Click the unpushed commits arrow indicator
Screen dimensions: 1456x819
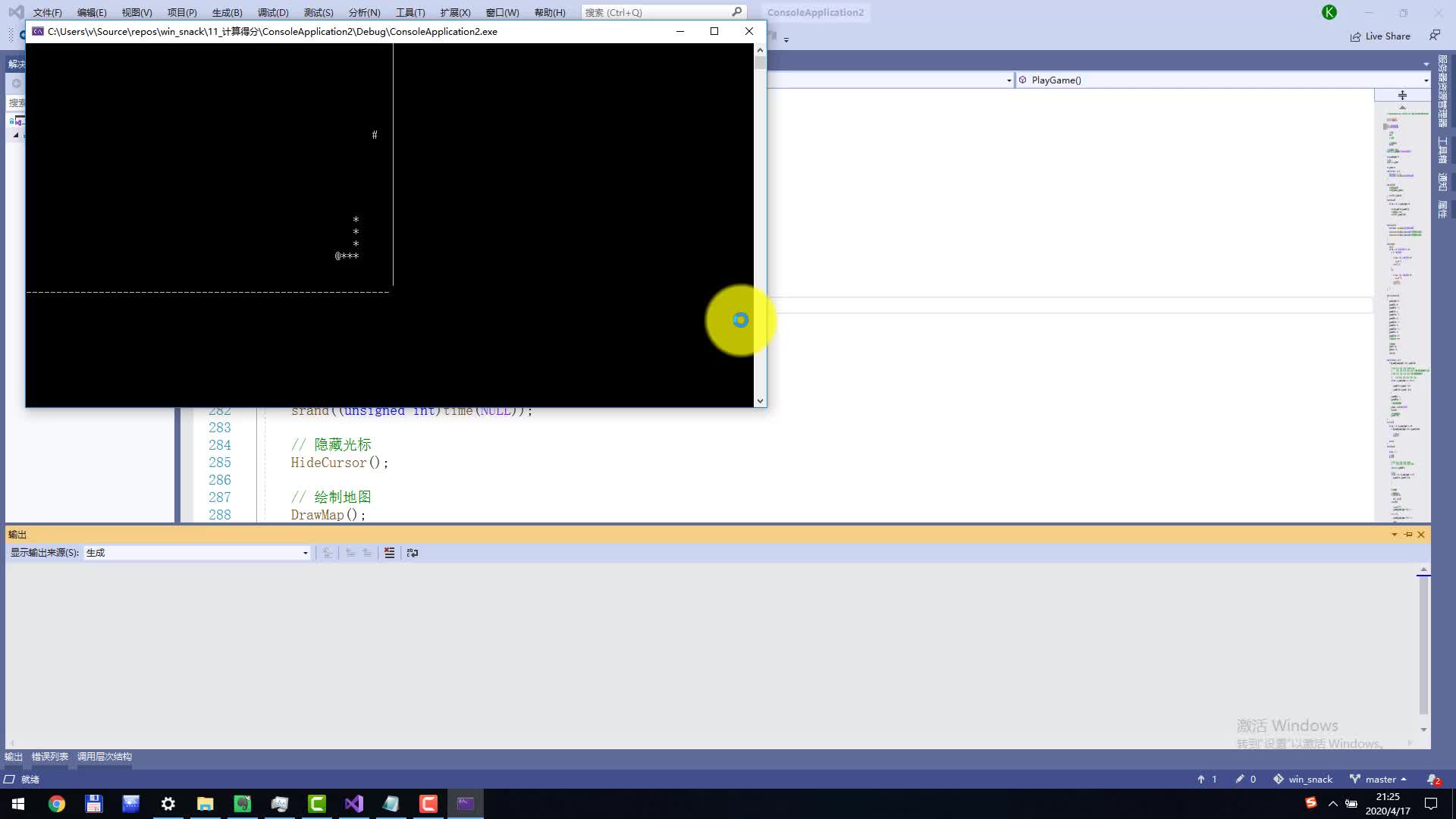(1207, 780)
